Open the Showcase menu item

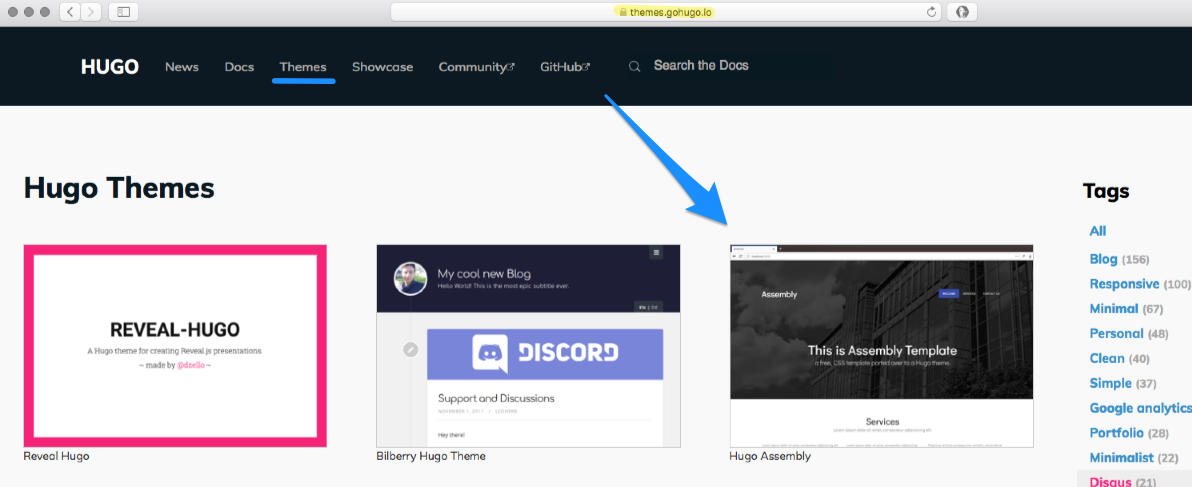pos(382,67)
